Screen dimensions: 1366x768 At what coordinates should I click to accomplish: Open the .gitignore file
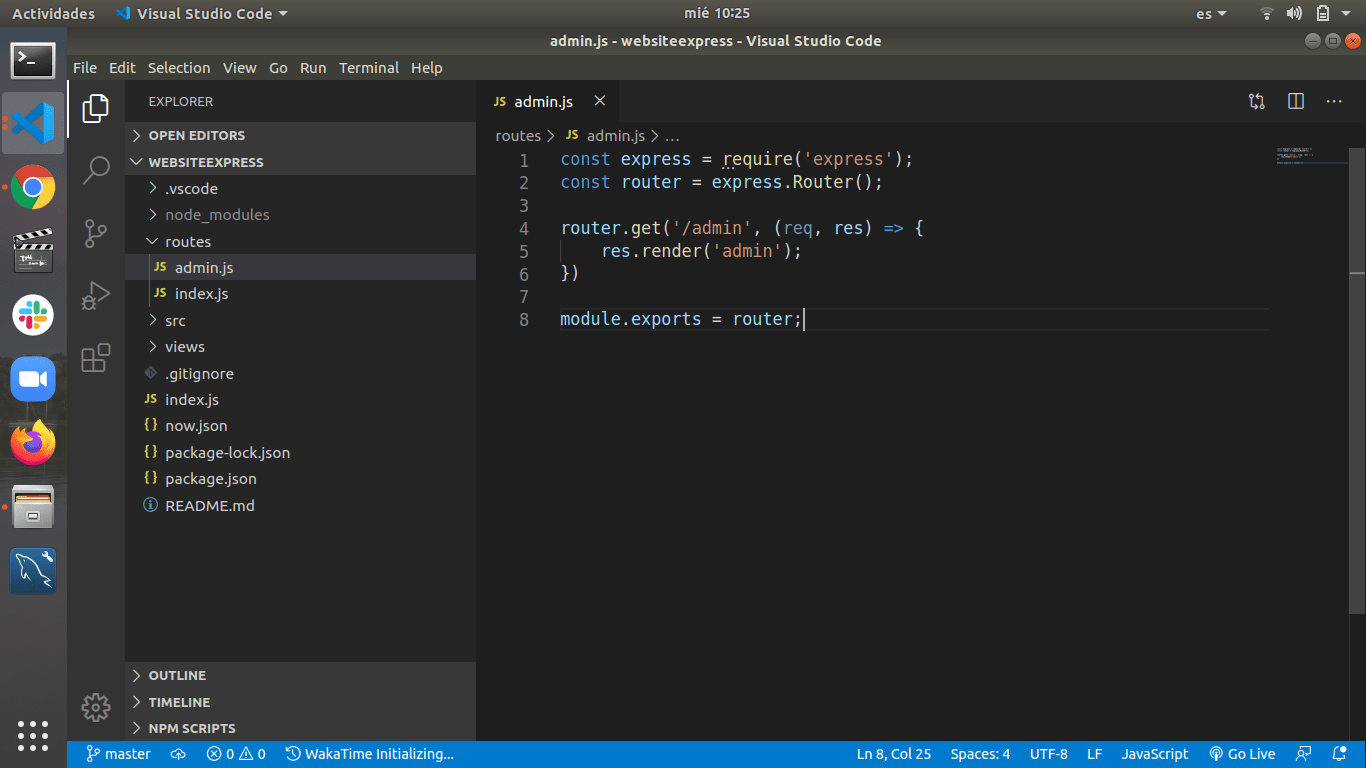300,373
